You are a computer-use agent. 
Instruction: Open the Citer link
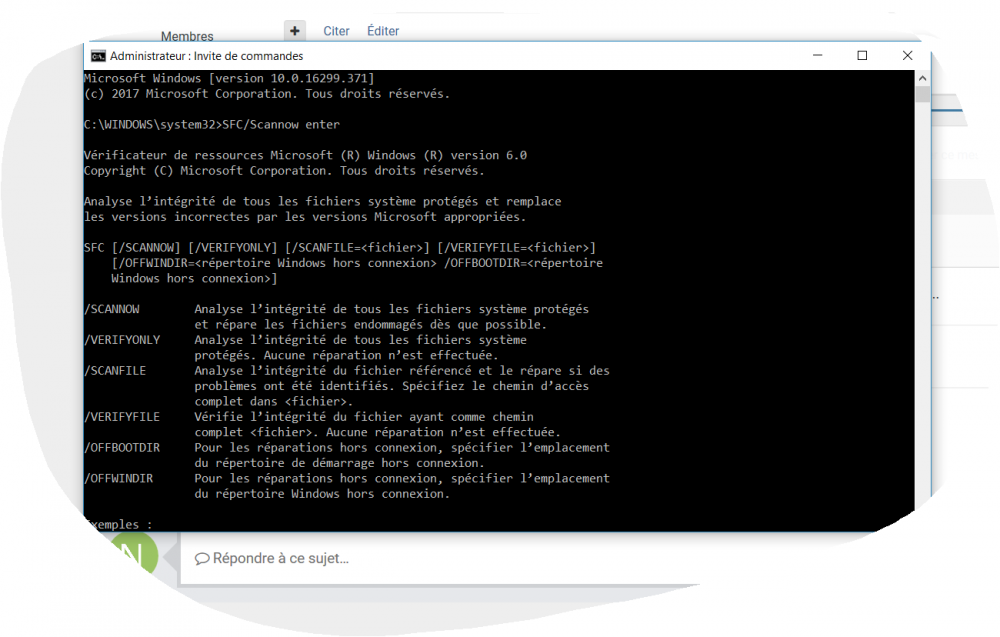[x=336, y=31]
